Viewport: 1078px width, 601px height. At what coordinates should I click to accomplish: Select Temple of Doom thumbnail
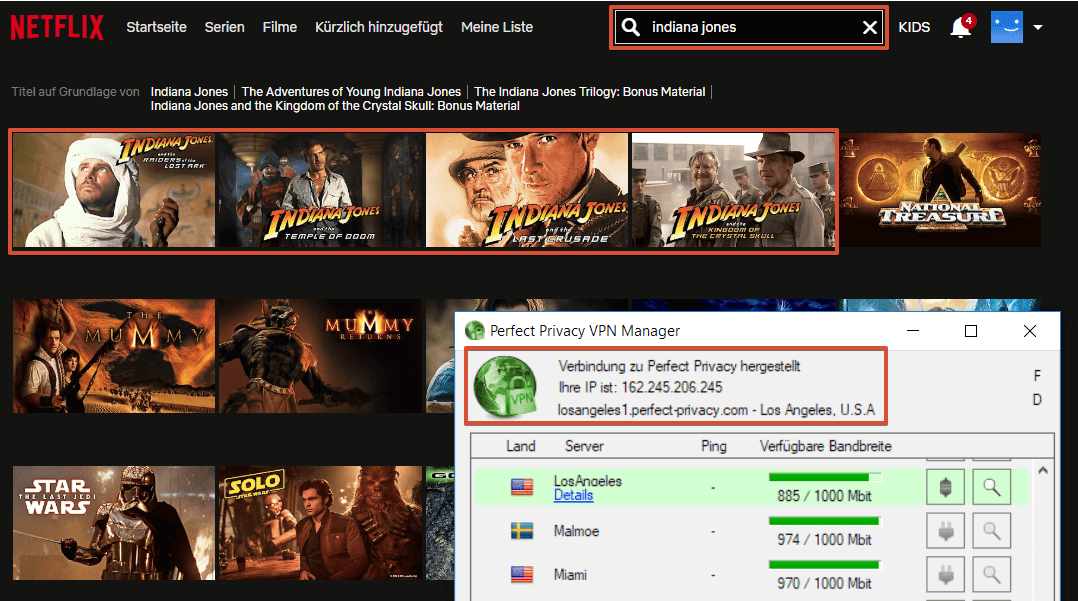pyautogui.click(x=320, y=190)
